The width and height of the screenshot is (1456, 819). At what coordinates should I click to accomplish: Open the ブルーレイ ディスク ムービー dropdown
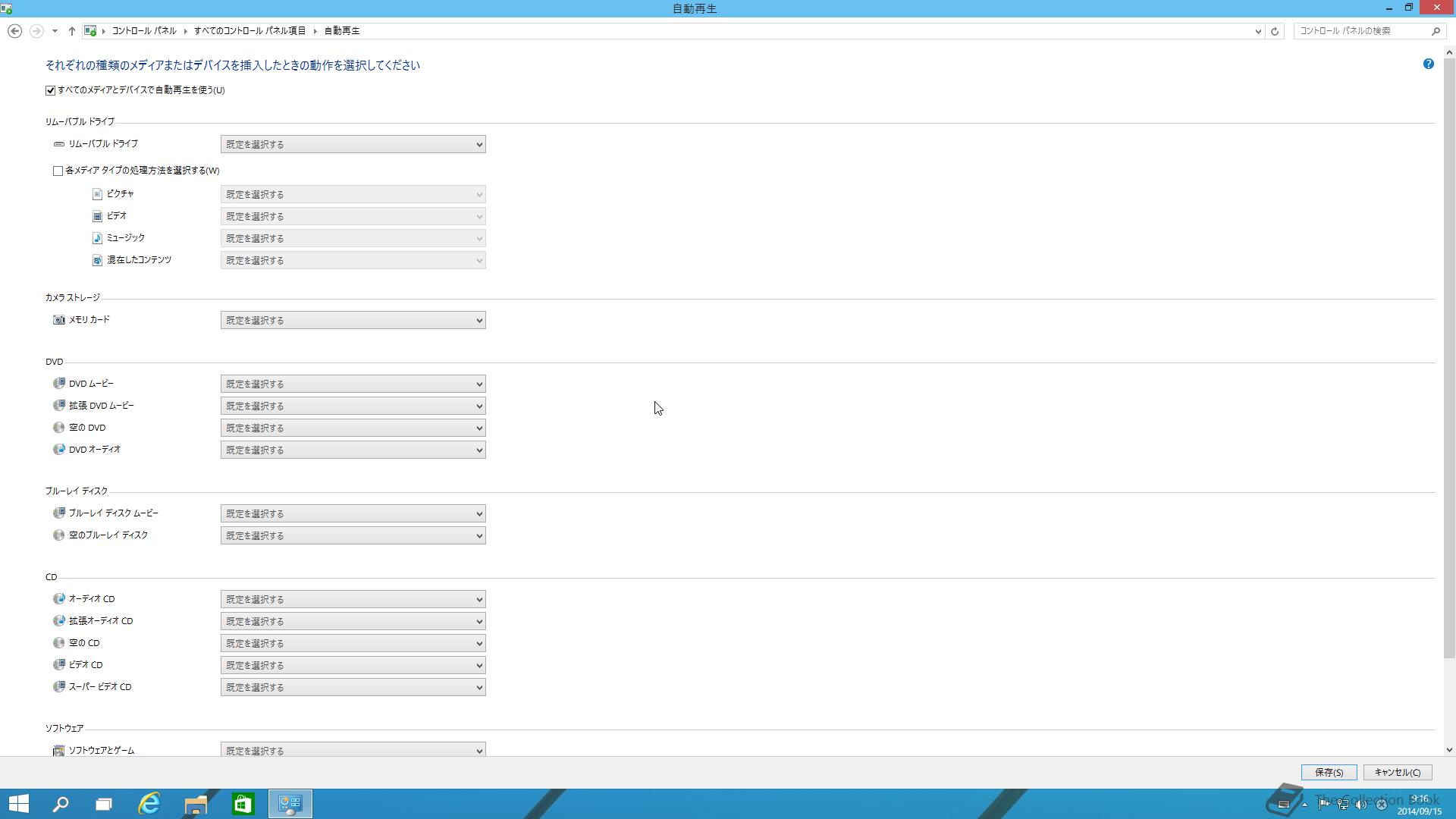pyautogui.click(x=353, y=513)
